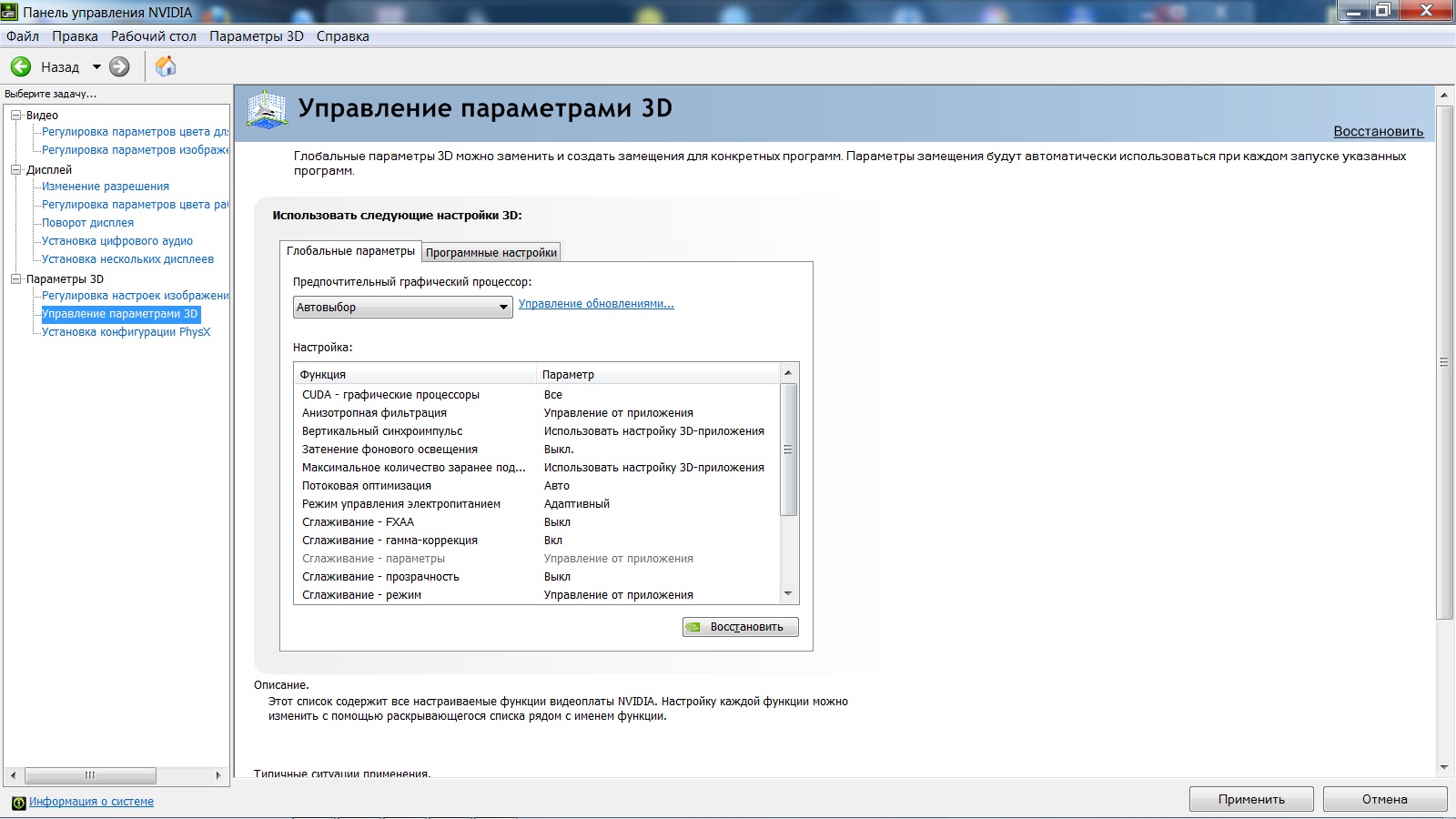Go to the Home icon in toolbar
The width and height of the screenshot is (1456, 819).
pos(166,66)
